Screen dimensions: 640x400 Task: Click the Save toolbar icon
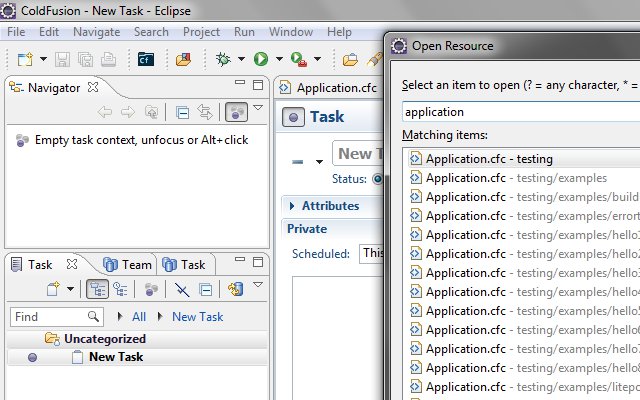[62, 60]
